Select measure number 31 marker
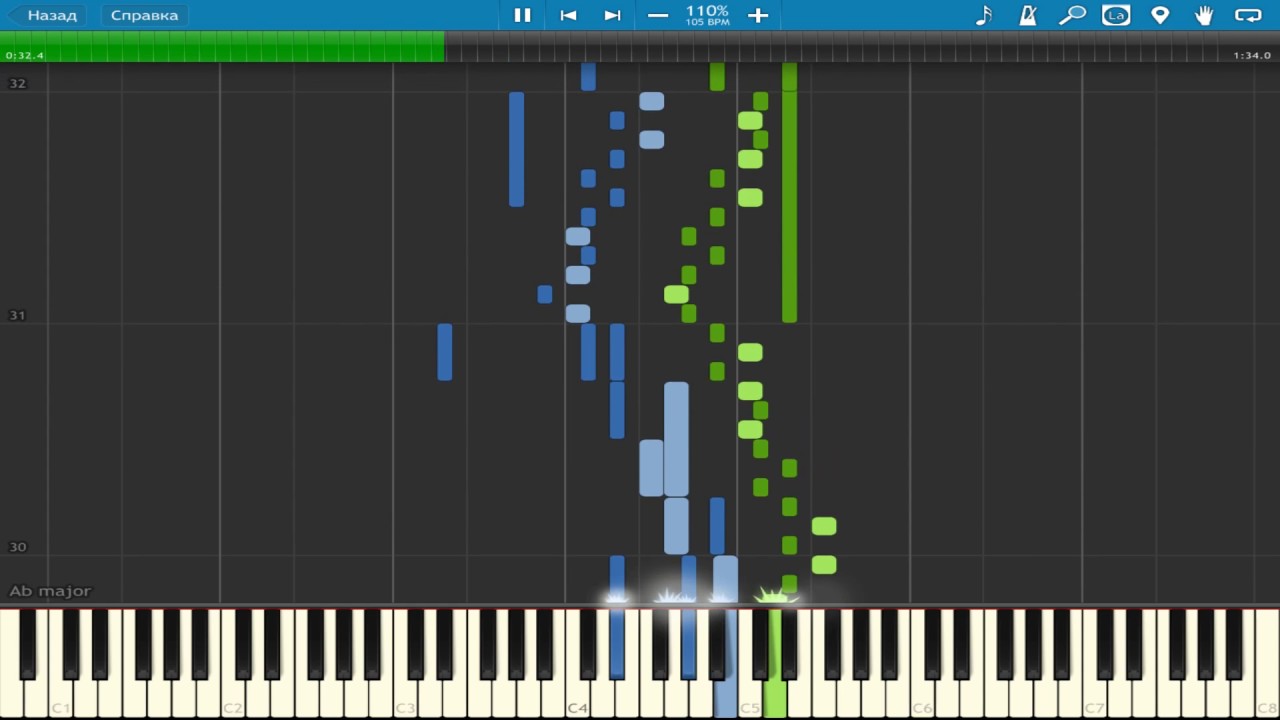The width and height of the screenshot is (1280, 720). click(17, 315)
